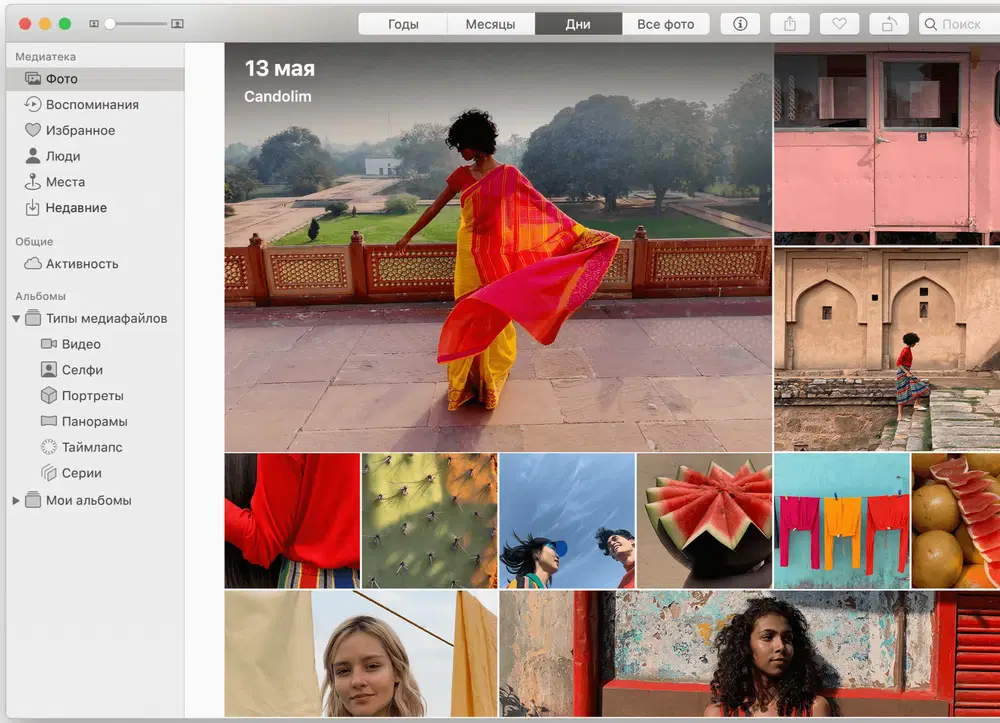Select the colorful clothes on line photo
The width and height of the screenshot is (1000, 723).
tap(842, 520)
